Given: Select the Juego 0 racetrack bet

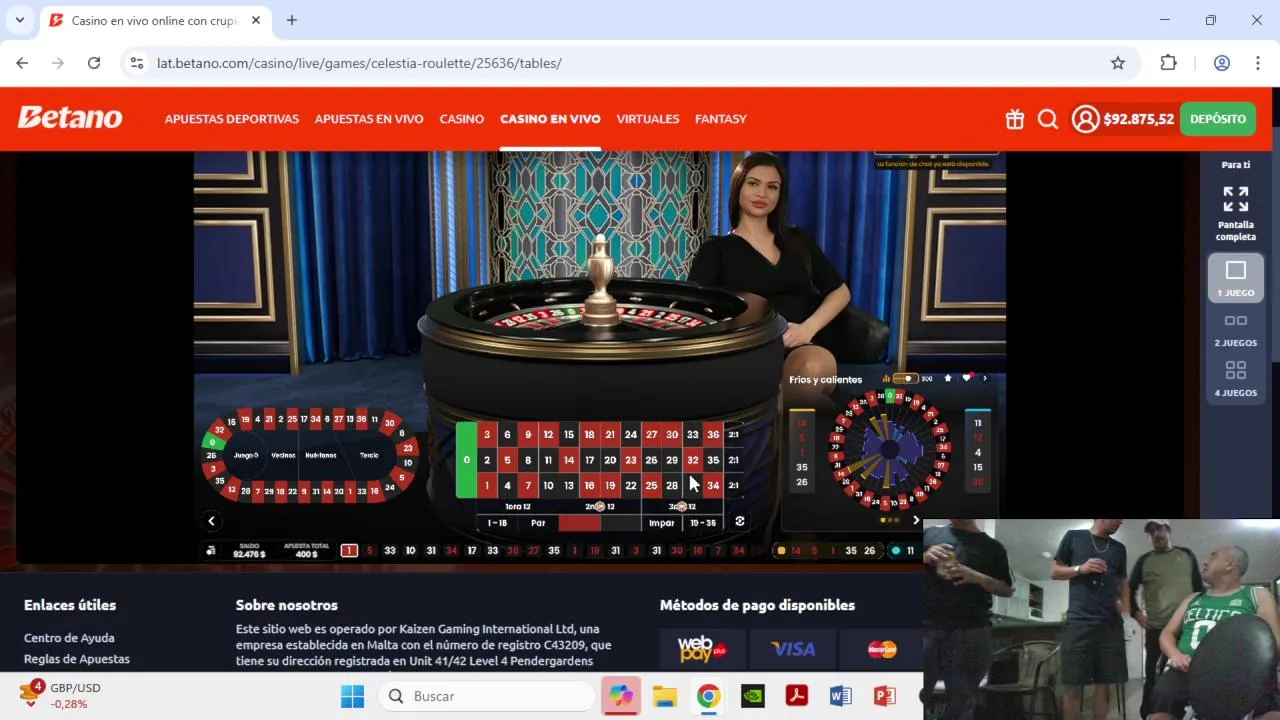Looking at the screenshot, I should click(x=246, y=455).
